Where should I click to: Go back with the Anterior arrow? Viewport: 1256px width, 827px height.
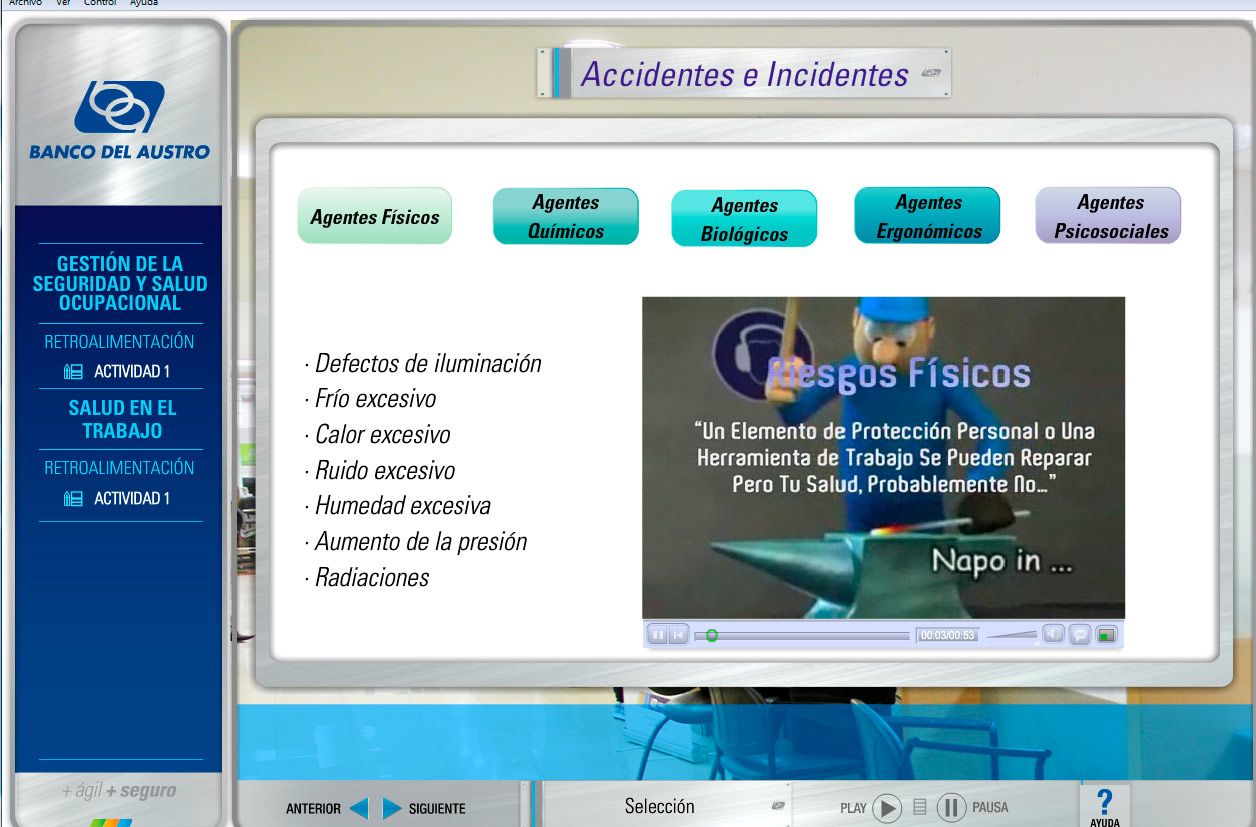click(359, 808)
